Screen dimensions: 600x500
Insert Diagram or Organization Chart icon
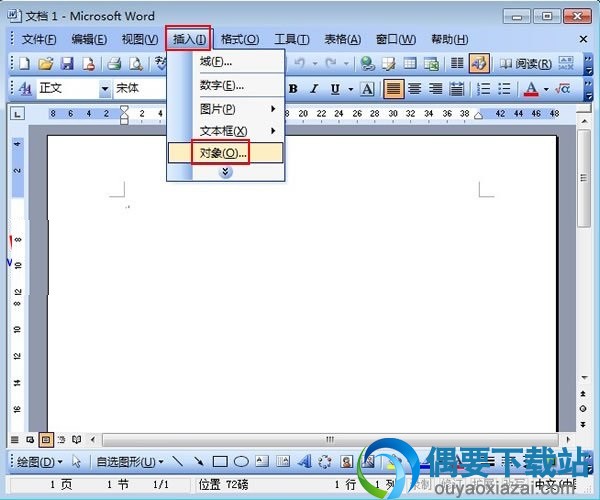(325, 462)
